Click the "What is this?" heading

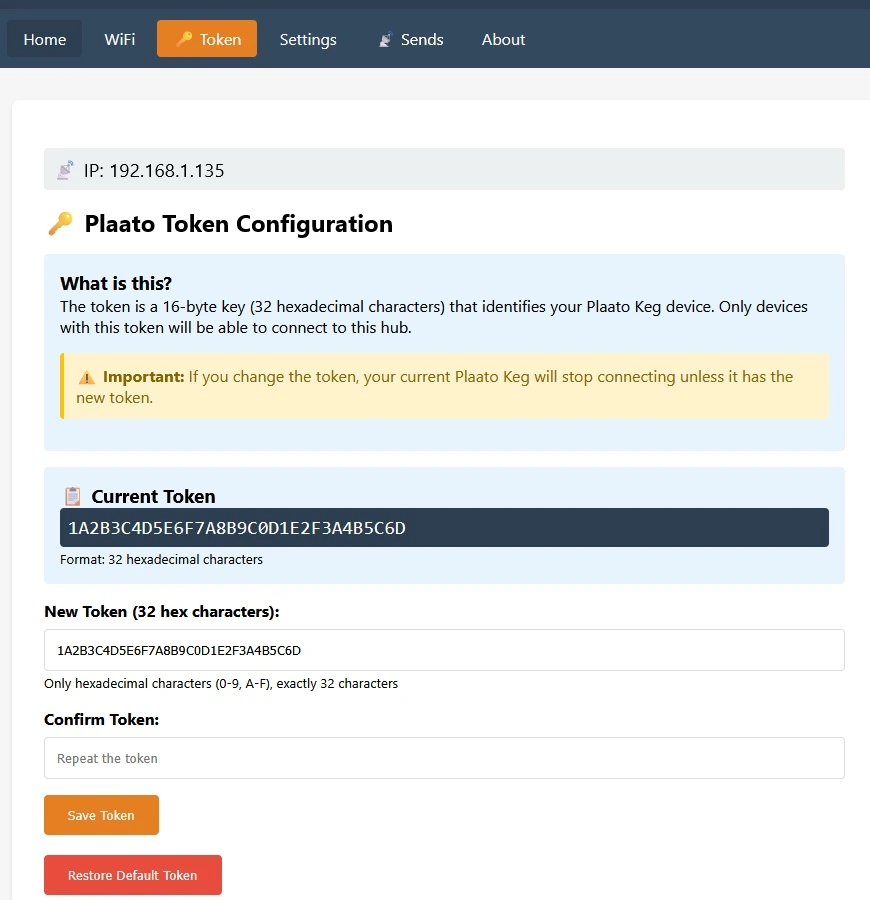pyautogui.click(x=116, y=283)
